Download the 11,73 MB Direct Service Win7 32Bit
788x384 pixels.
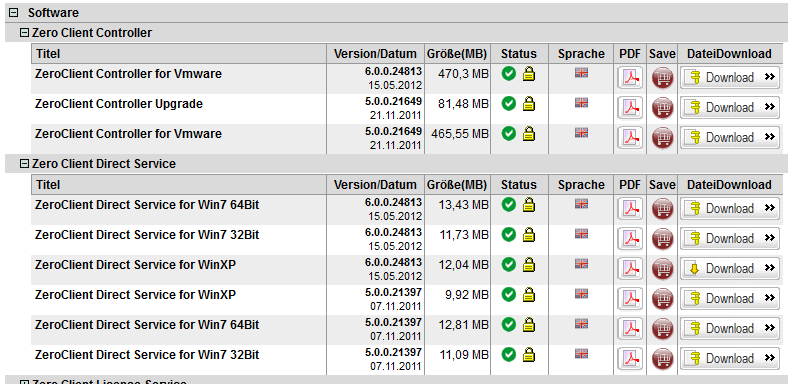pyautogui.click(x=730, y=238)
